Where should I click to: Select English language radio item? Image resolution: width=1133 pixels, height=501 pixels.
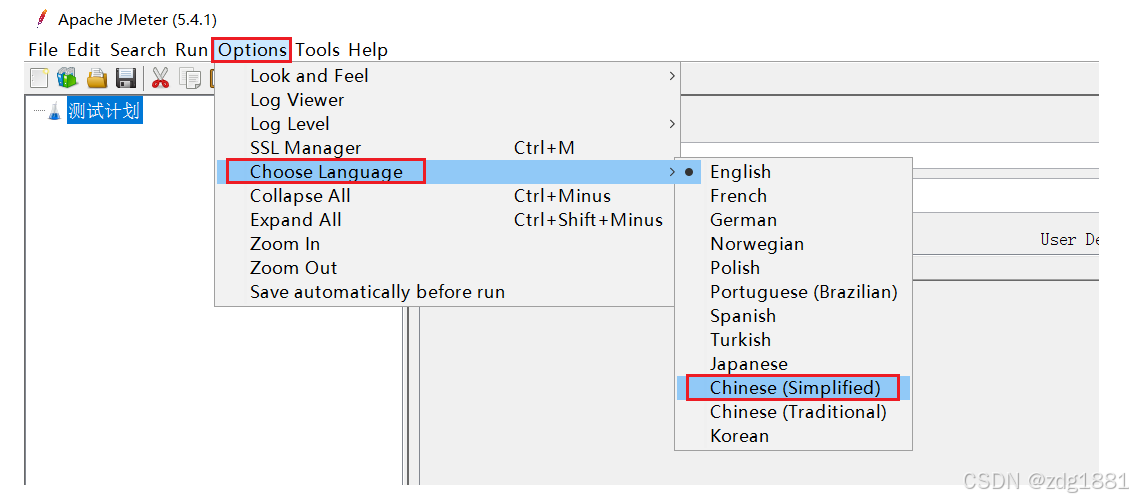[793, 172]
